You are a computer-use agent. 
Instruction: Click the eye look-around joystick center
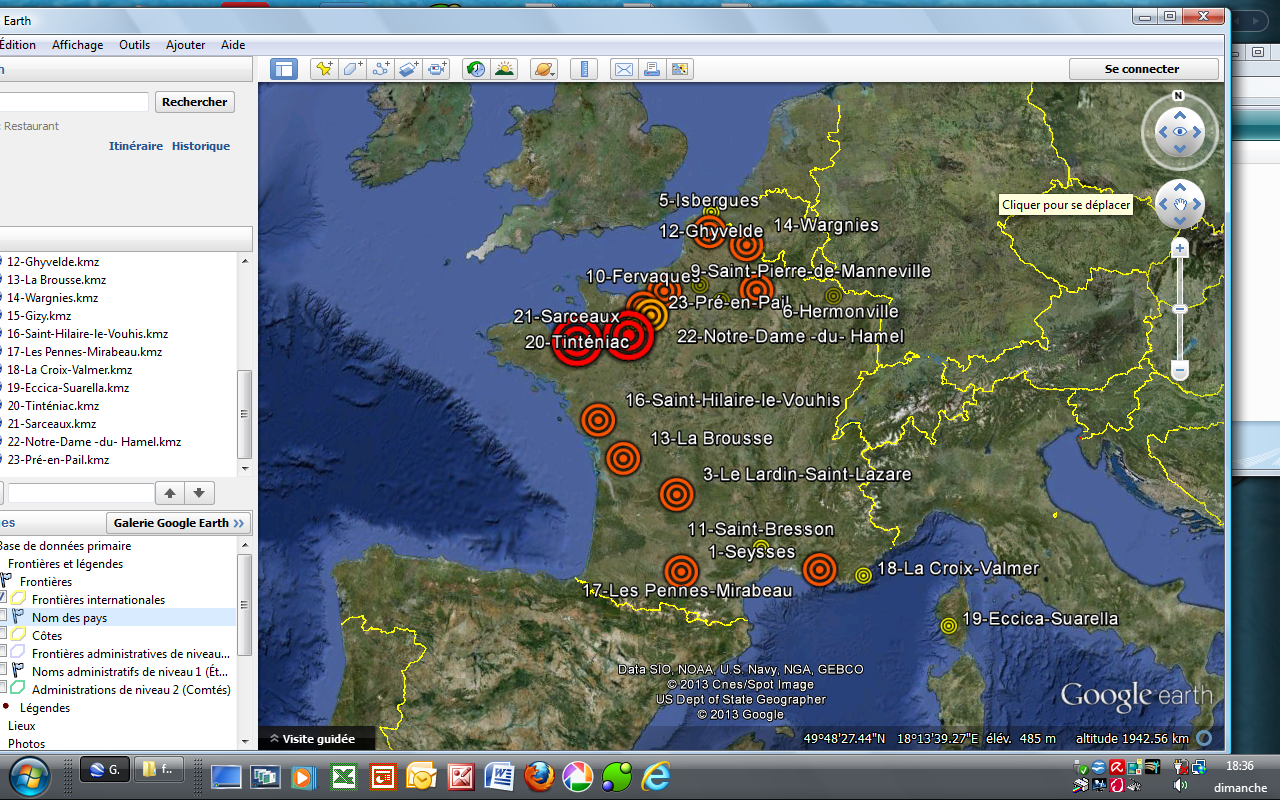click(1180, 132)
